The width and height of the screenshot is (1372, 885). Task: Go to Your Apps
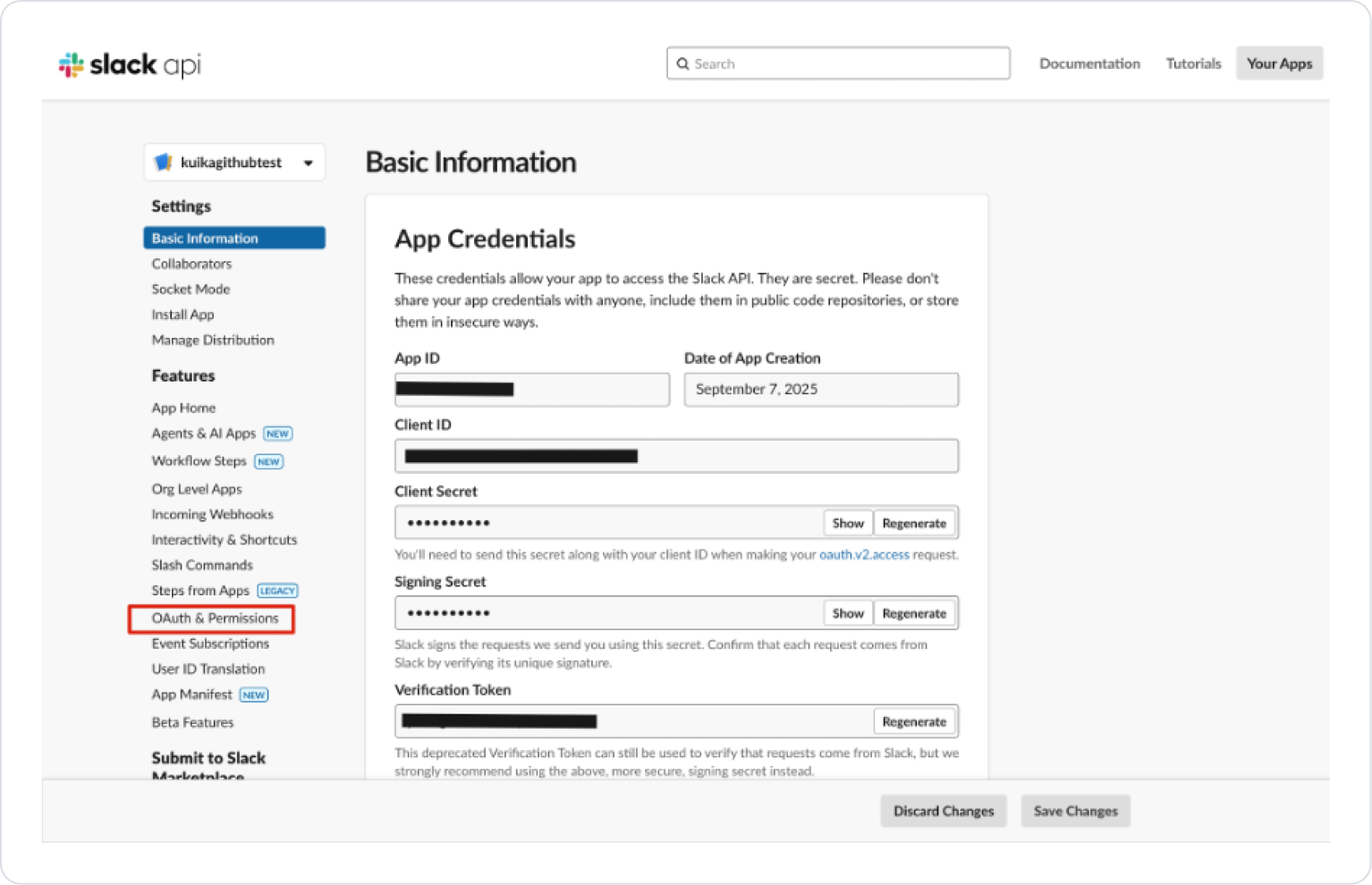click(x=1279, y=63)
